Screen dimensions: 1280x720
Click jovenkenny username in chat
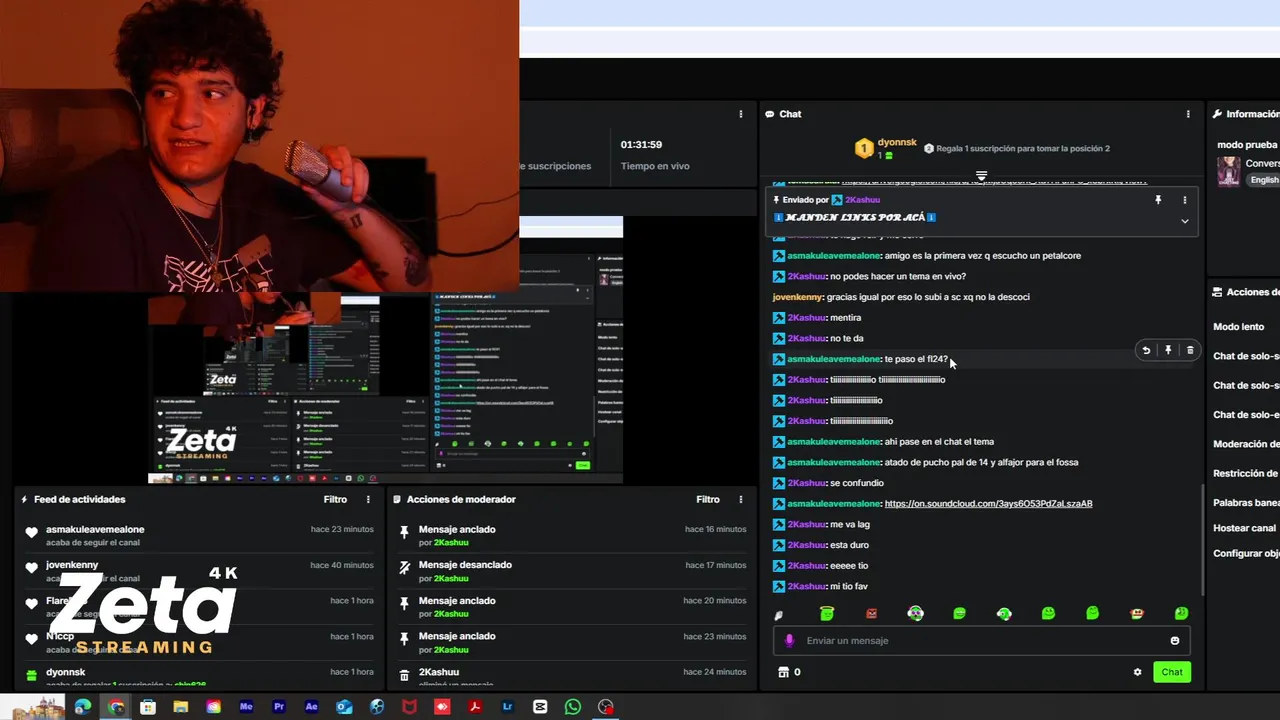point(798,297)
